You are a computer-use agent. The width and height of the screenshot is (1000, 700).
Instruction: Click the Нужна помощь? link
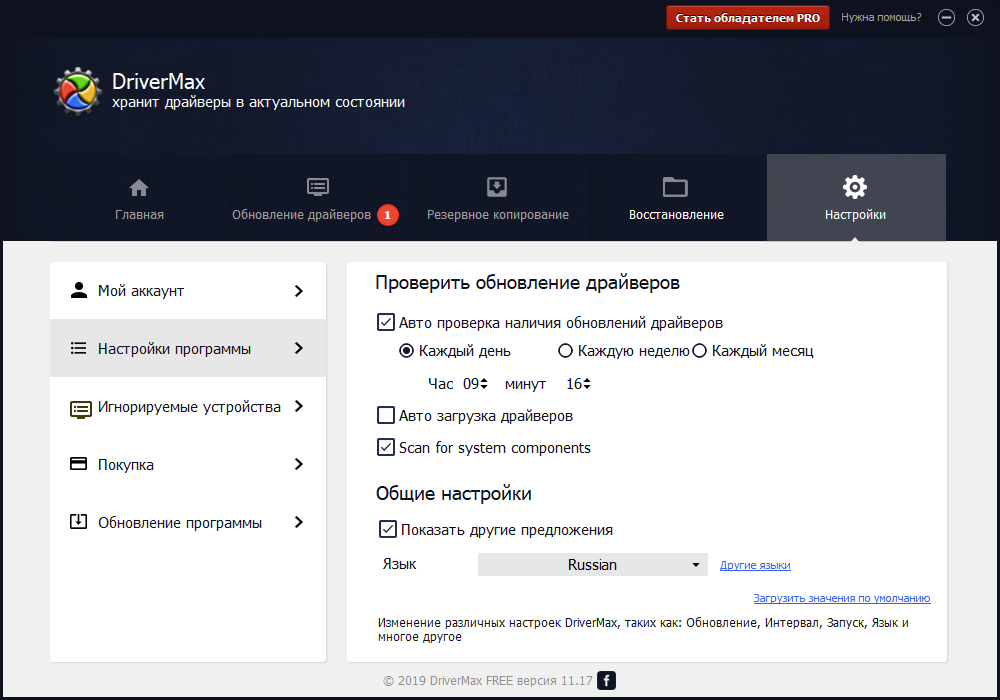tap(881, 17)
